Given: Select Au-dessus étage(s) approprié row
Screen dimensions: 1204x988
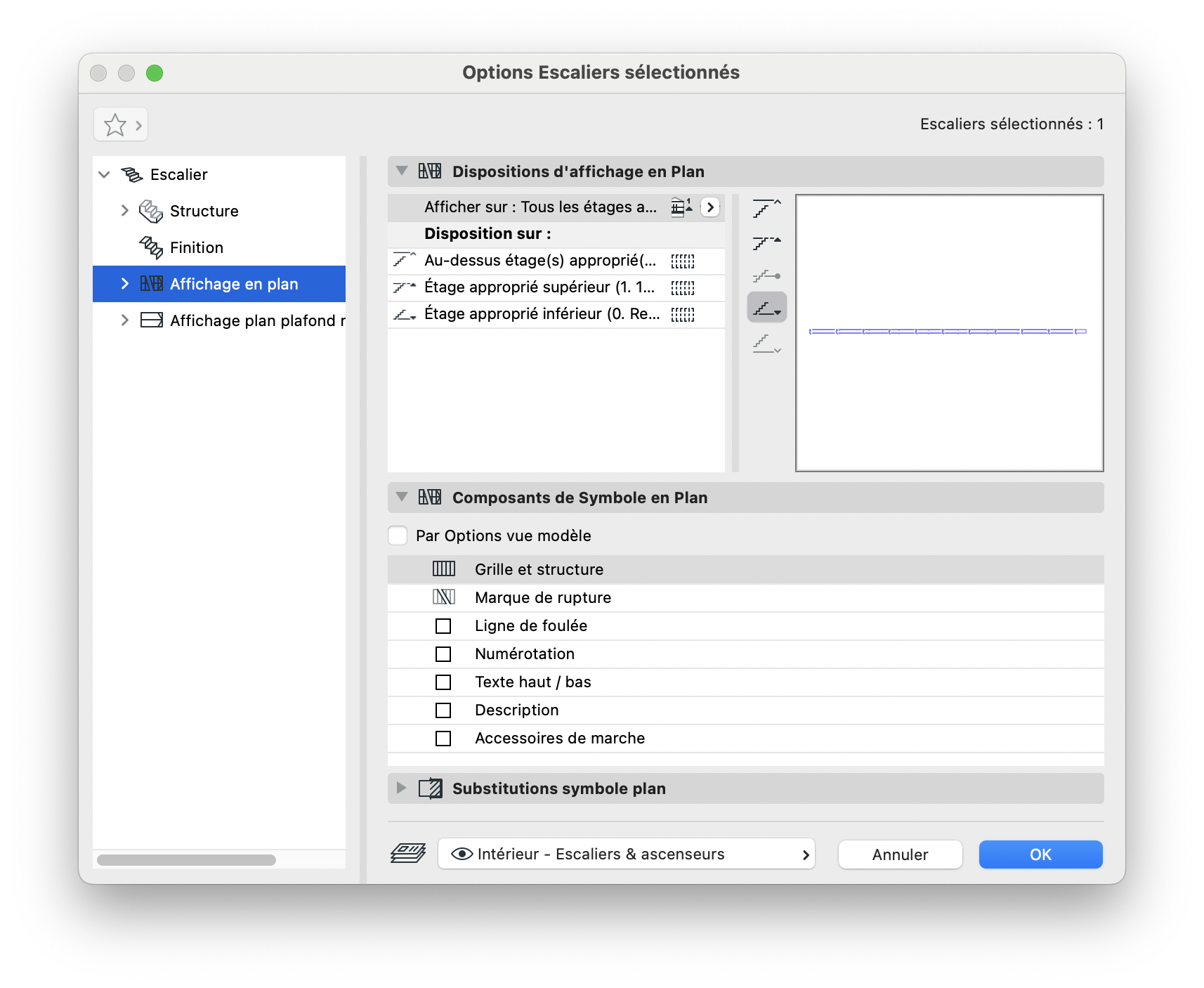Looking at the screenshot, I should tap(556, 261).
